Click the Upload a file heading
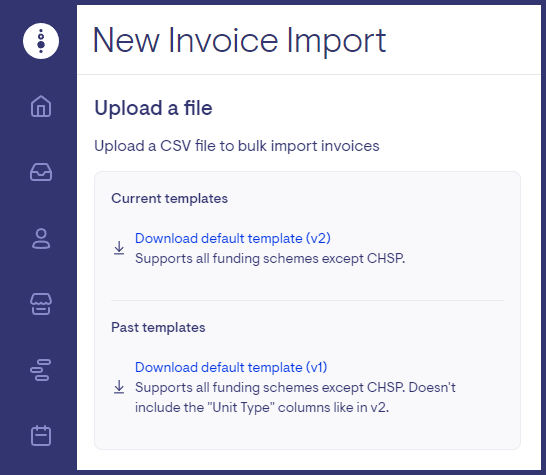 153,108
